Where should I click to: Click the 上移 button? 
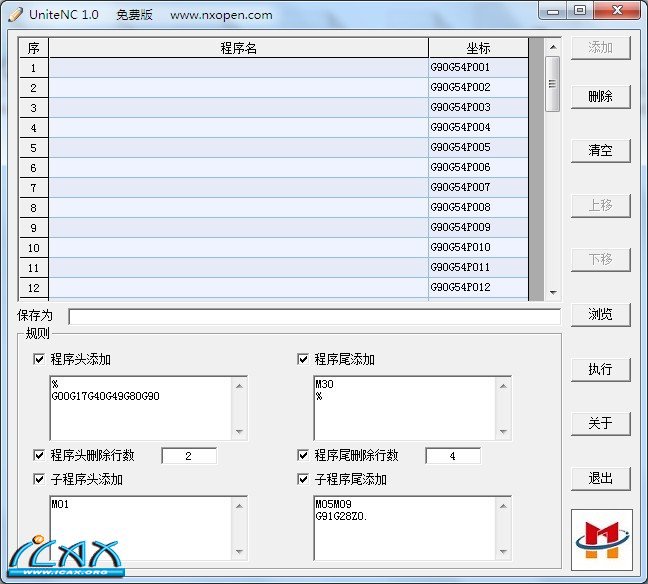point(600,205)
